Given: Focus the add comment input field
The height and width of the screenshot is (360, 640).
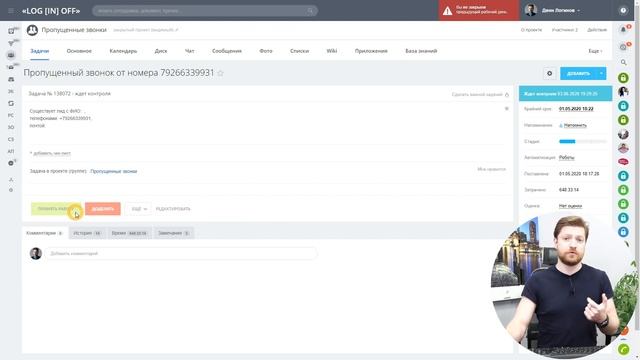Looking at the screenshot, I should click(x=180, y=253).
